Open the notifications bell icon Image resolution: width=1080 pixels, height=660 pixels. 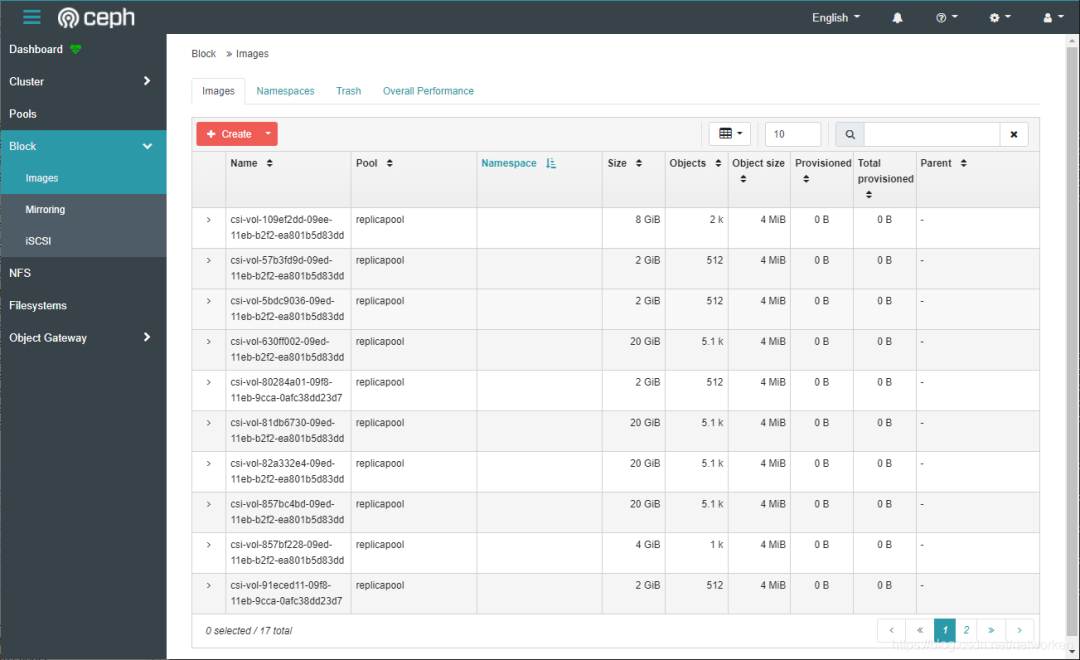[897, 18]
